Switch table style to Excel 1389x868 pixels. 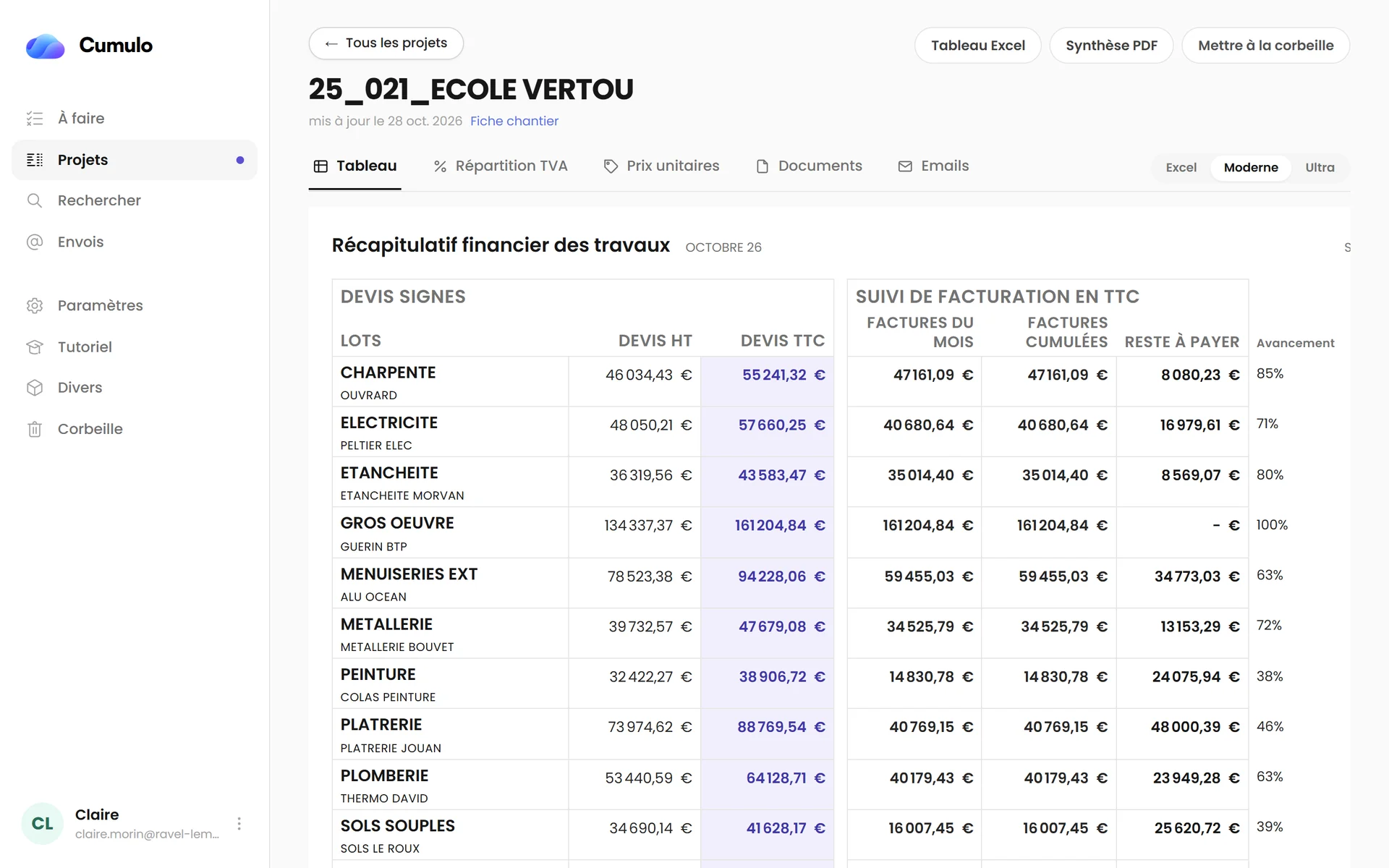(1181, 167)
